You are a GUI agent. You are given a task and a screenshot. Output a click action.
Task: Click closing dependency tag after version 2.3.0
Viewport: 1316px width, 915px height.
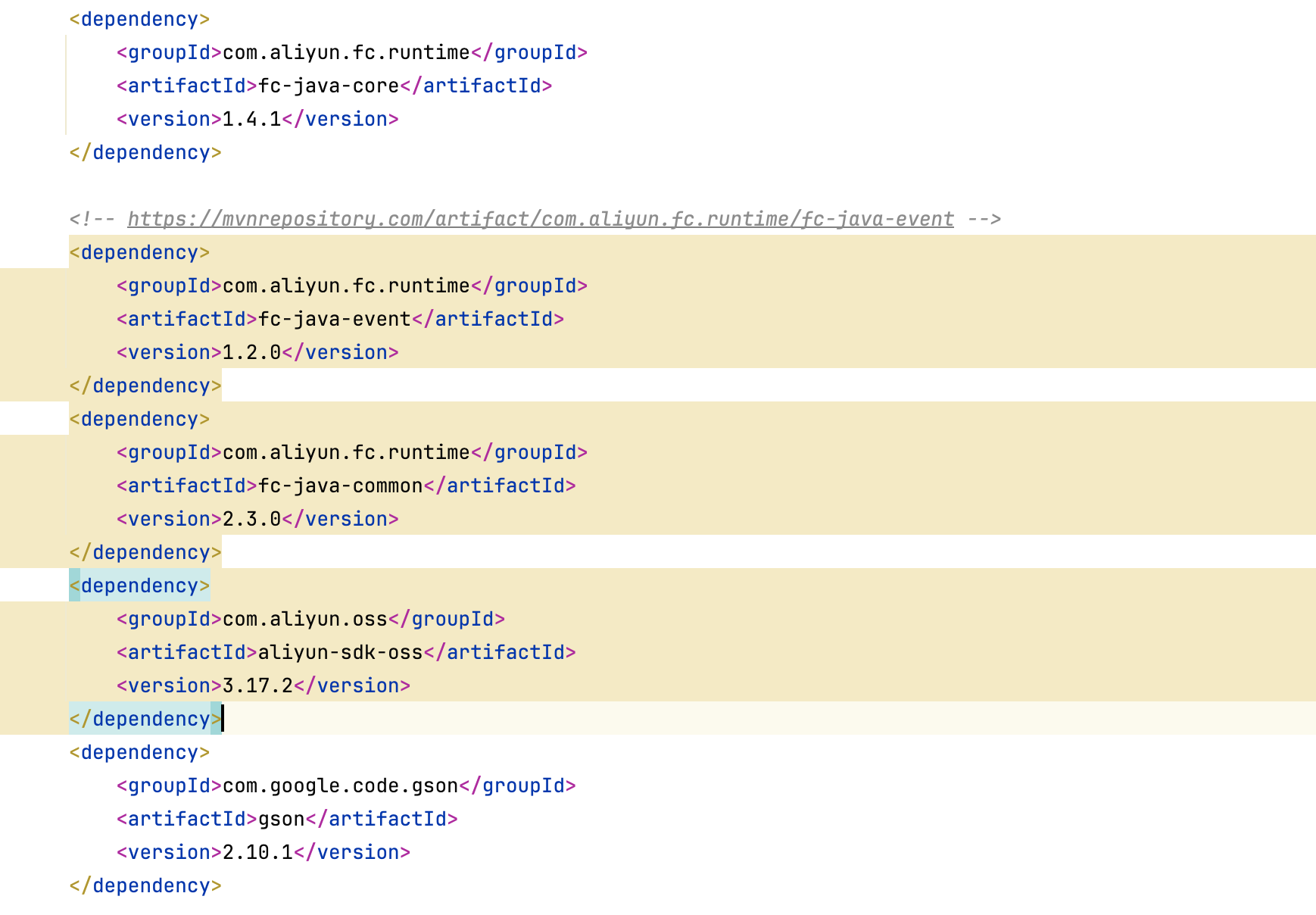click(145, 552)
